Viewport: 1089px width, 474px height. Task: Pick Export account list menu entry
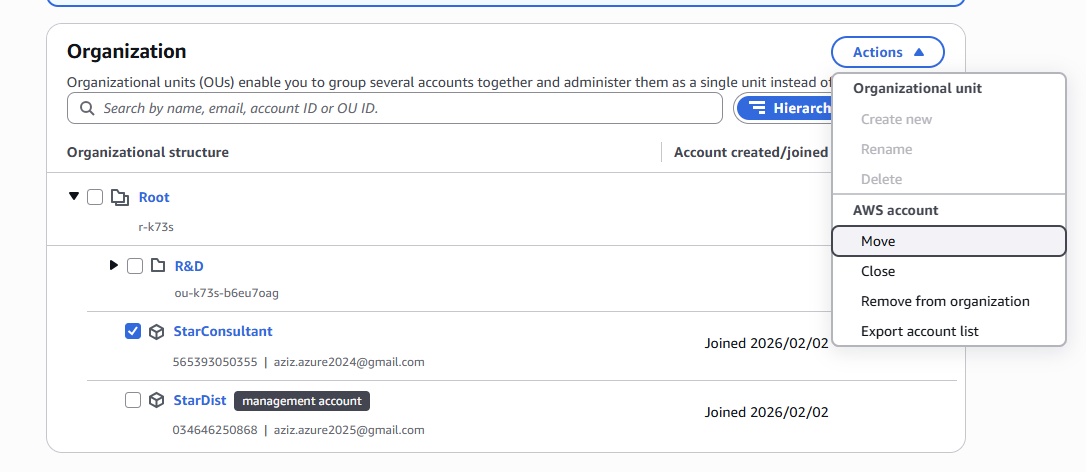919,331
